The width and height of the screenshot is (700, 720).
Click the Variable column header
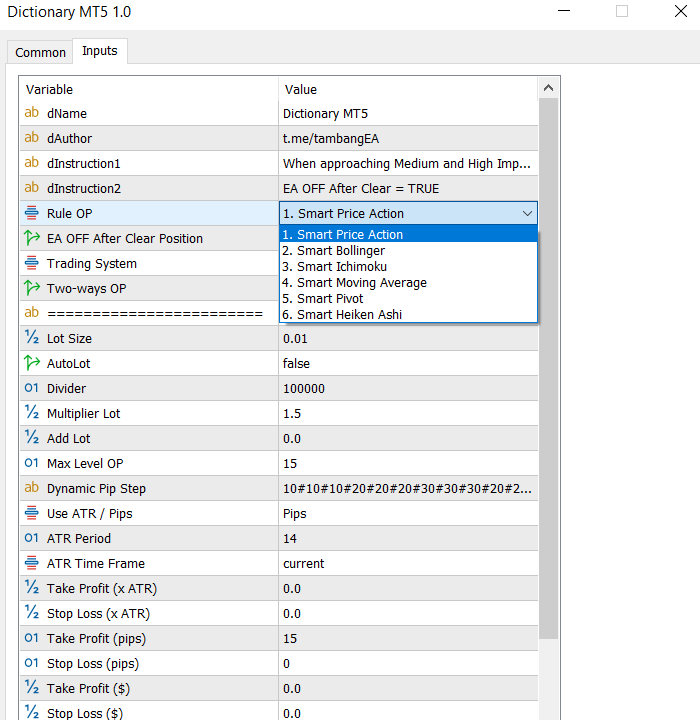click(x=148, y=89)
